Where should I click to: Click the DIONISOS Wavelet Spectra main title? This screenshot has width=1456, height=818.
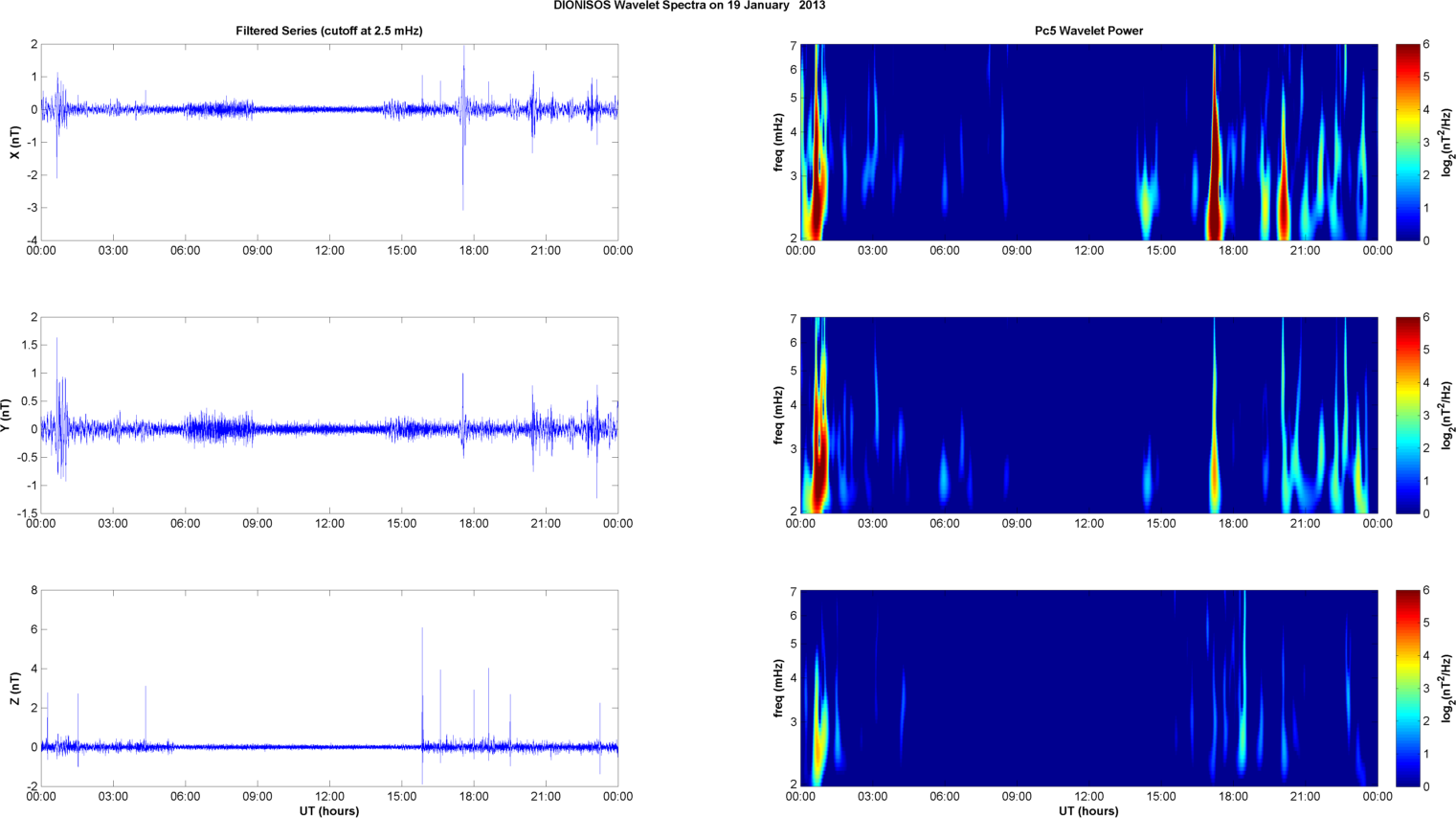[689, 6]
